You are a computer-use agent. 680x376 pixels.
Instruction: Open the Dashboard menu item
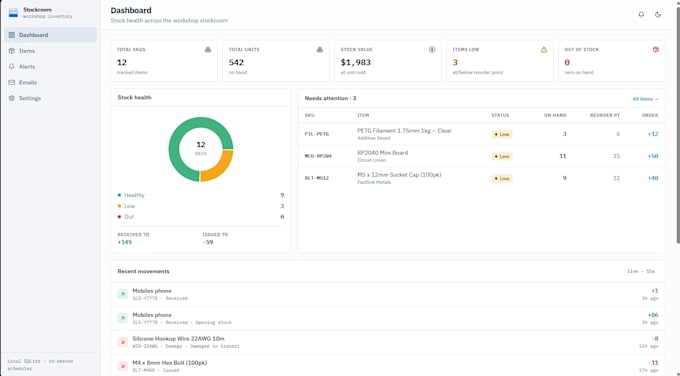tap(51, 35)
